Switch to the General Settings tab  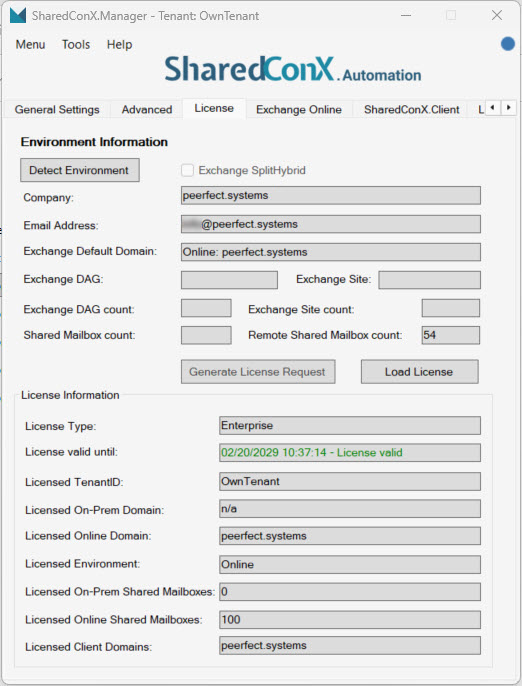[57, 109]
